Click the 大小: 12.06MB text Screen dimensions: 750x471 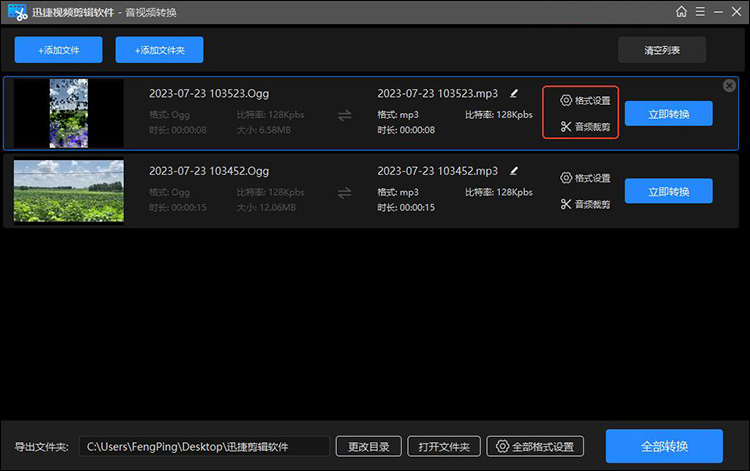pos(266,208)
